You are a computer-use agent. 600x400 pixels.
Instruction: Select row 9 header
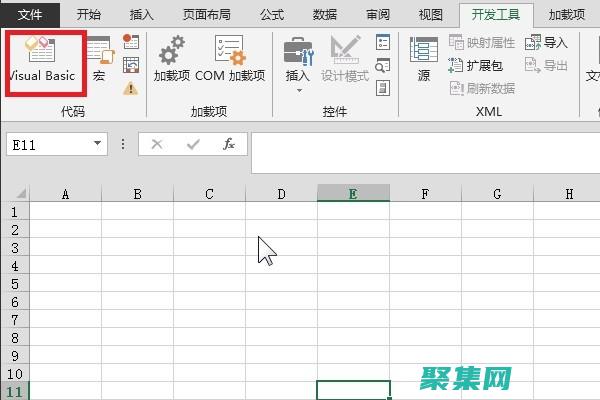(x=15, y=355)
